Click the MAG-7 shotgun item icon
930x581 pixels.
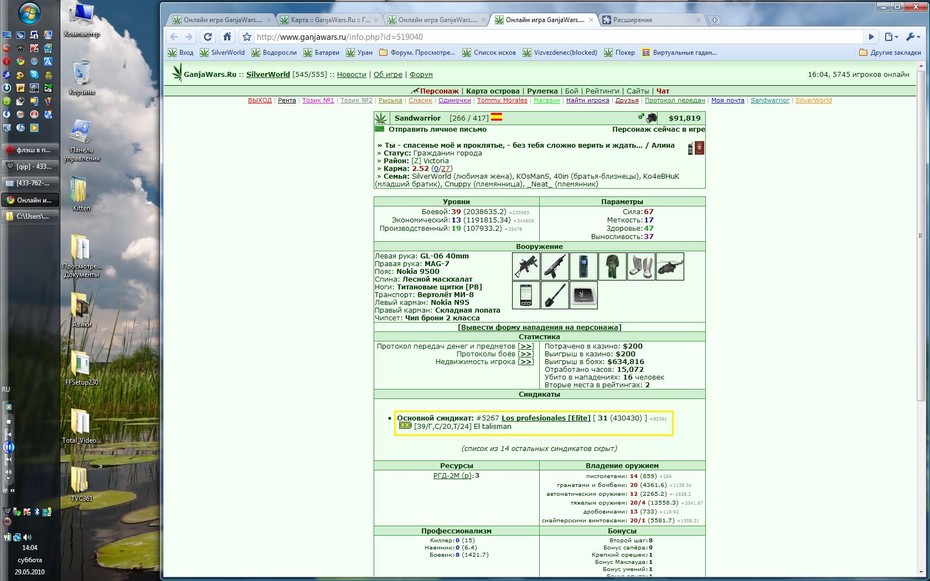coord(555,266)
